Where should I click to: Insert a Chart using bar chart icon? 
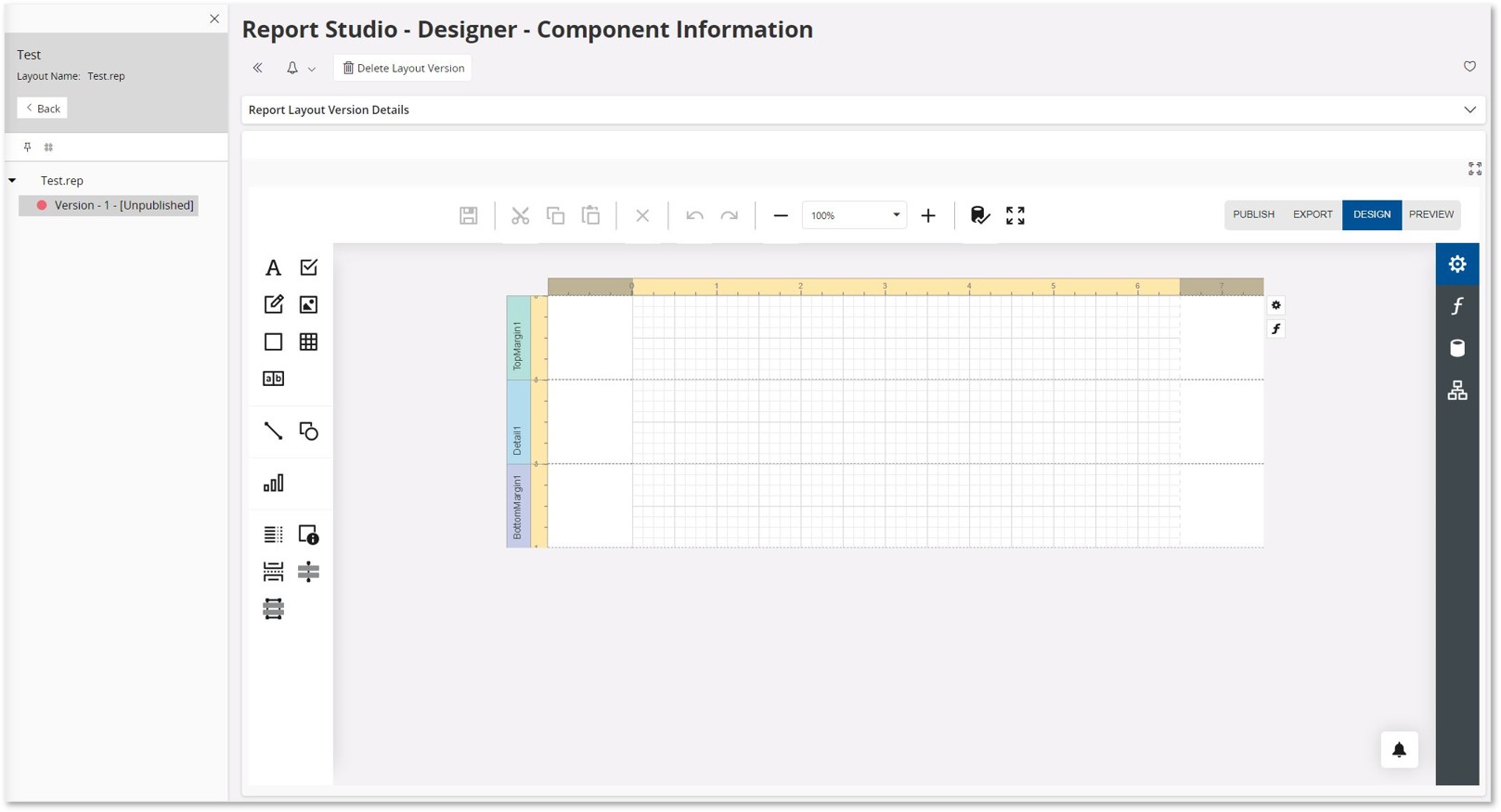[x=273, y=483]
